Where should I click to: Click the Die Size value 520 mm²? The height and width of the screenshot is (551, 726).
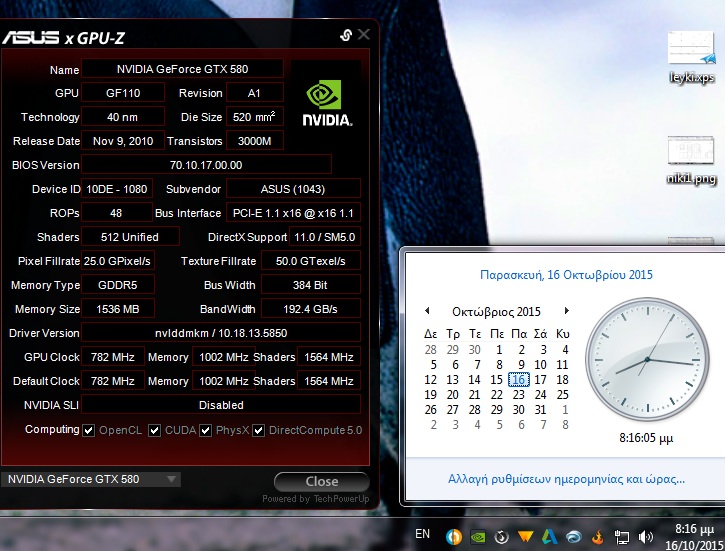tap(254, 117)
